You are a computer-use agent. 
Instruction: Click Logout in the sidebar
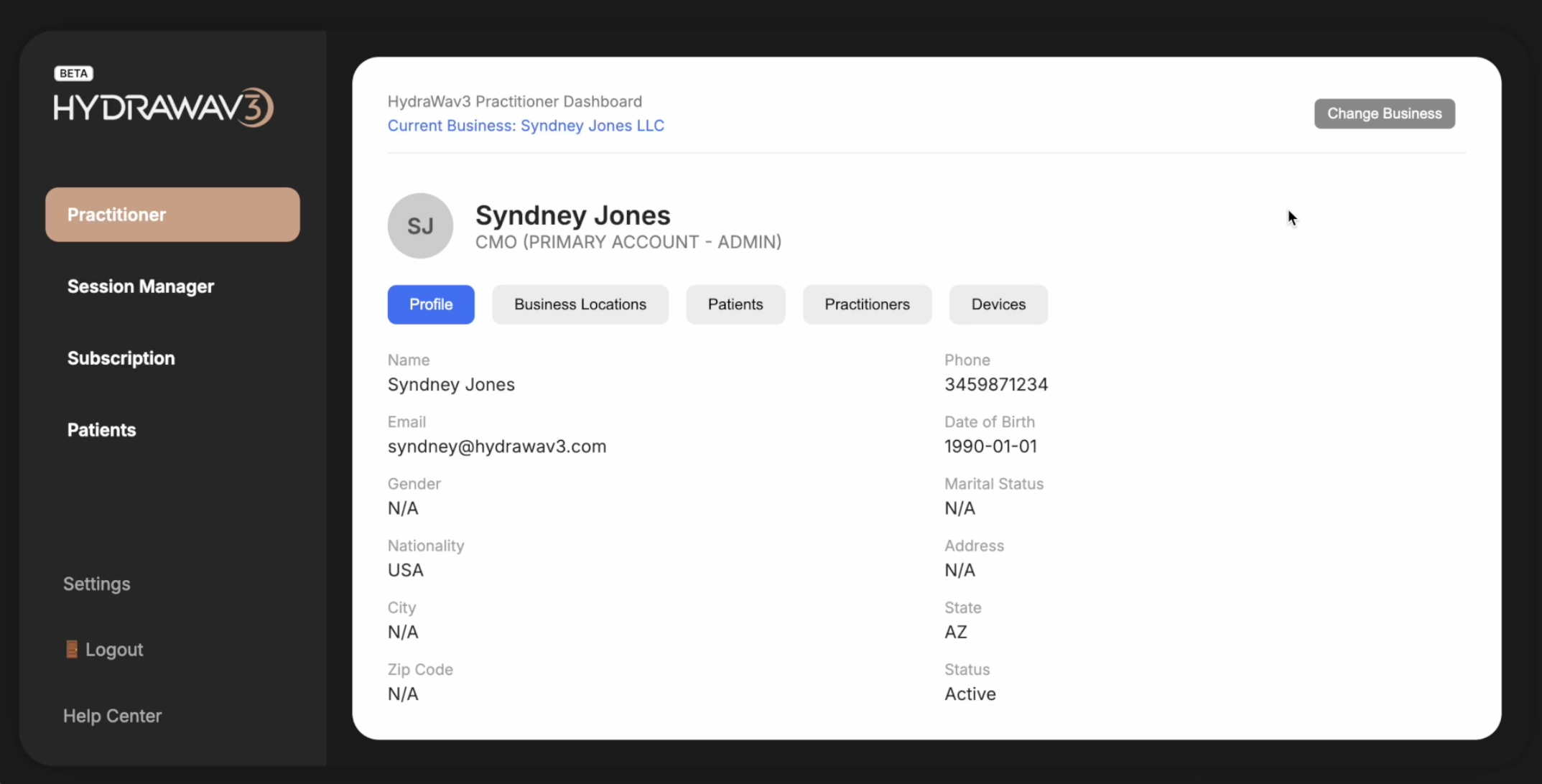(x=114, y=650)
